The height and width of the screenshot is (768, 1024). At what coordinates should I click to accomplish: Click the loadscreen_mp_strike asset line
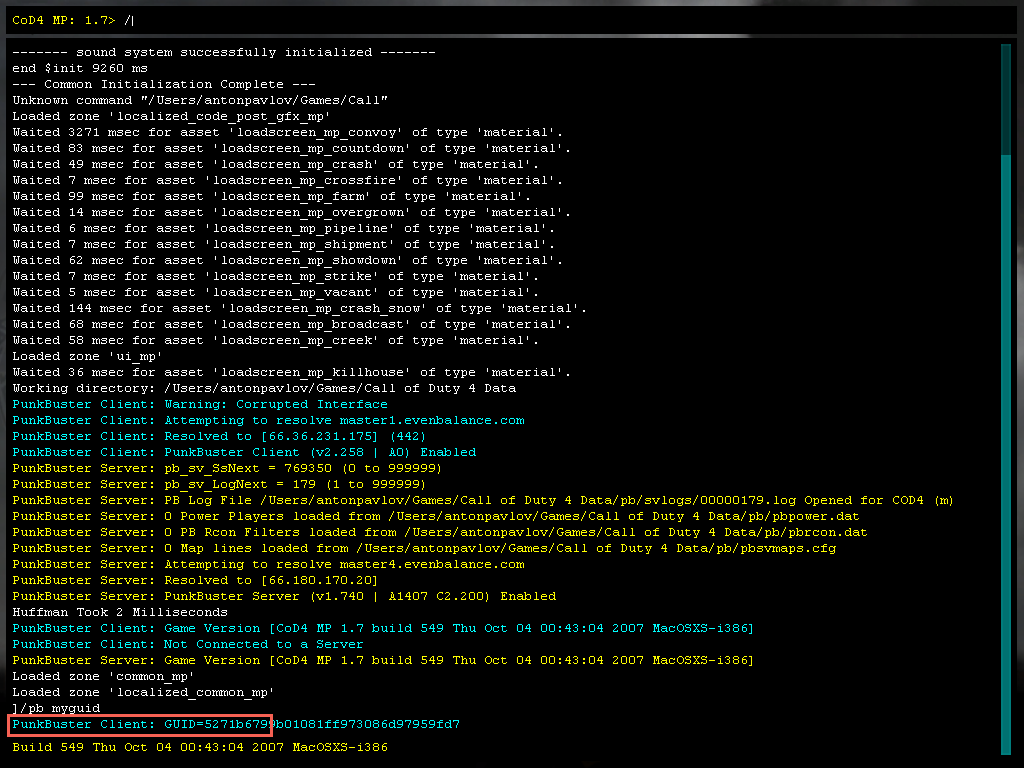point(276,276)
